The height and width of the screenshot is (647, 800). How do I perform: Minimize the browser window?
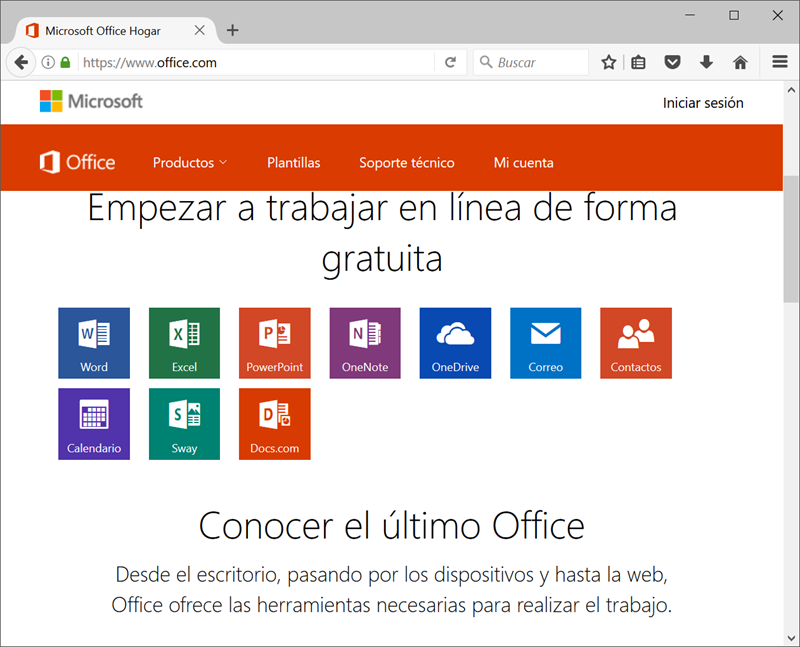(690, 15)
